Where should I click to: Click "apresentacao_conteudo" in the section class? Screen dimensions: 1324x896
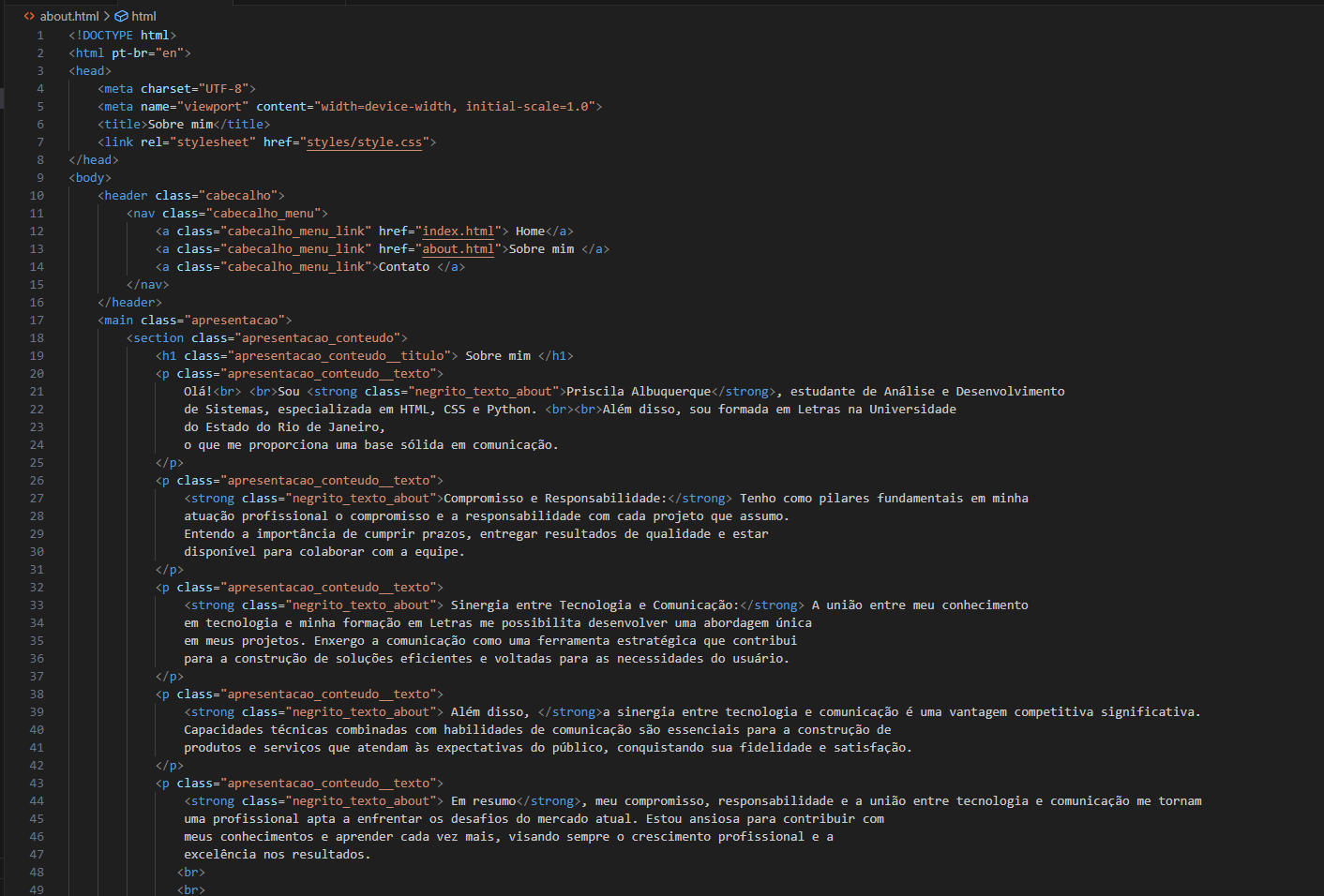click(317, 338)
